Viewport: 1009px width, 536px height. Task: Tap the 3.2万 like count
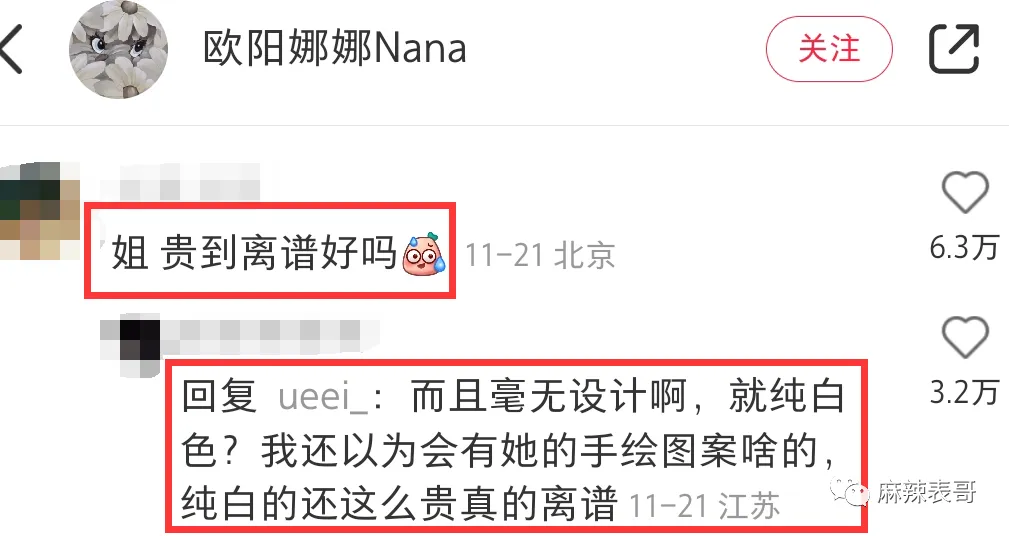coord(964,392)
